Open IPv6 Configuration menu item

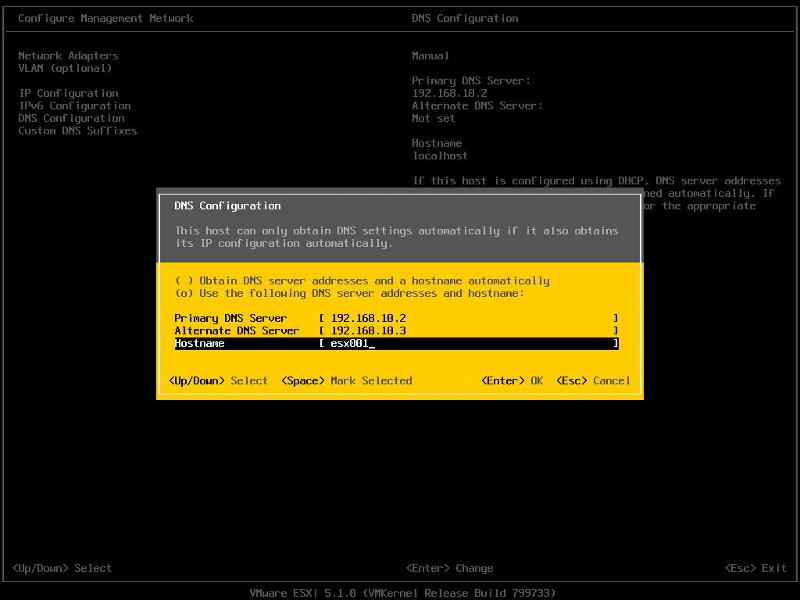coord(75,106)
